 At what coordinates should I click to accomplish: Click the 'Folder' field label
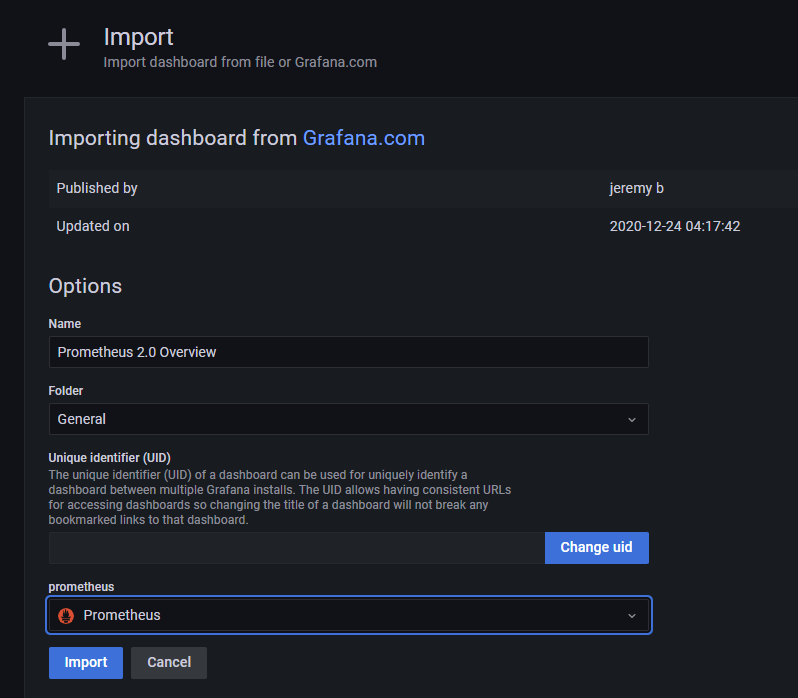[66, 391]
